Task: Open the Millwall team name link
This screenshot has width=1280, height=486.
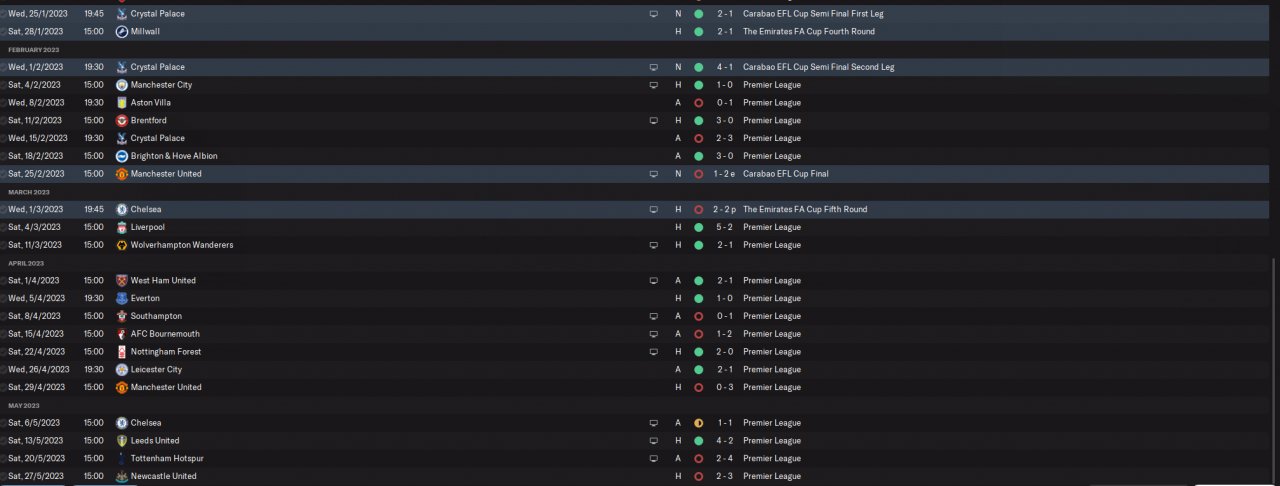Action: pyautogui.click(x=145, y=32)
